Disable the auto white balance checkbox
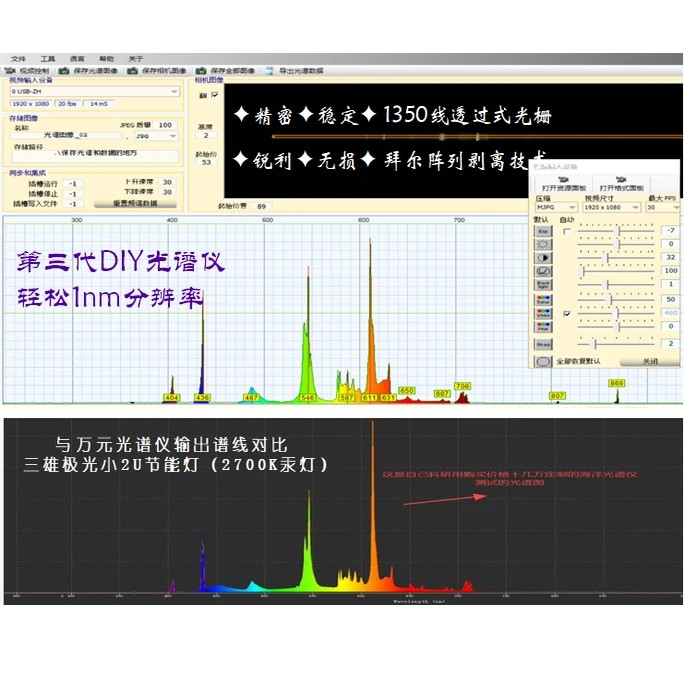 [567, 313]
